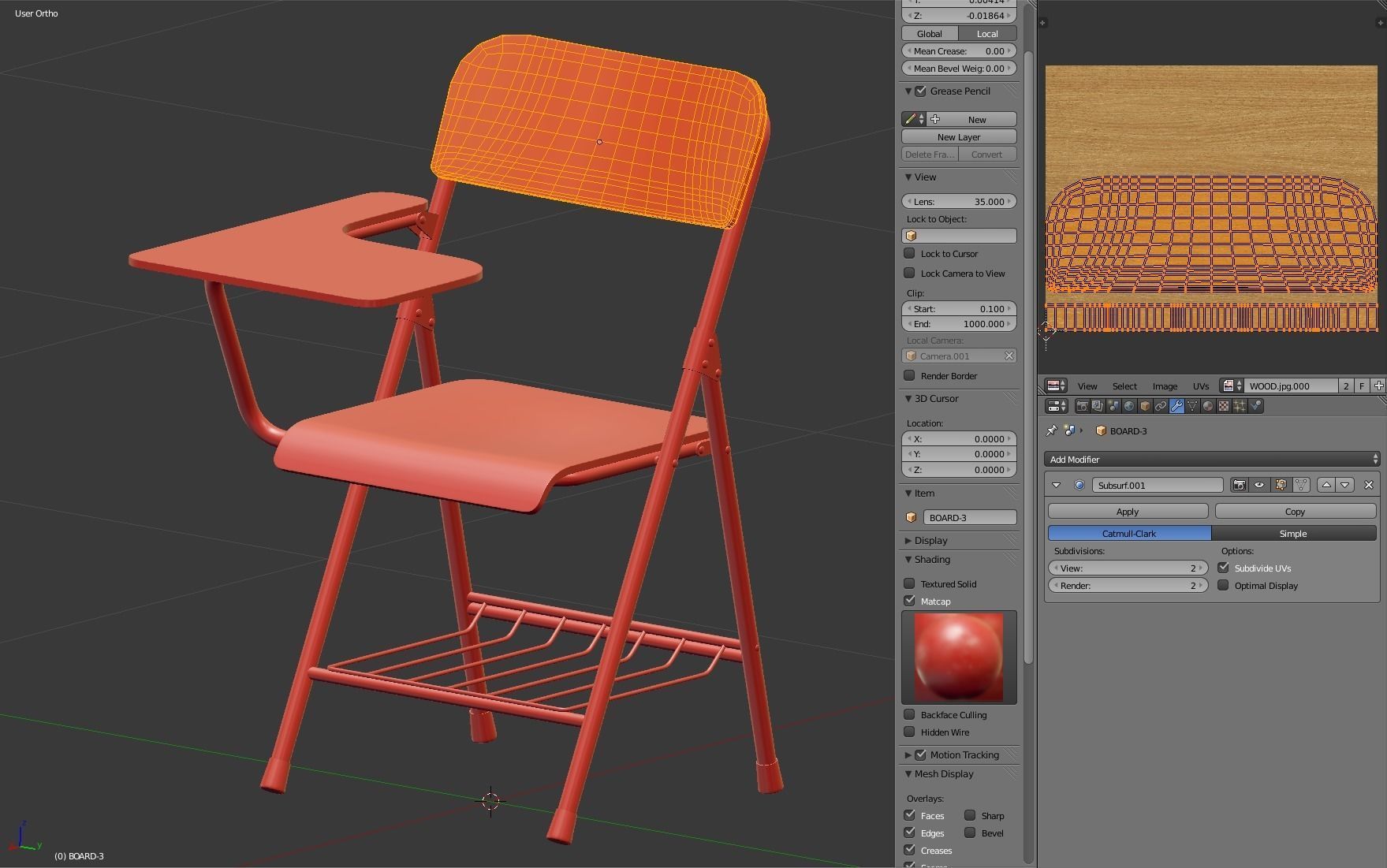Collapse the Grease Pencil panel
This screenshot has height=868, width=1387.
click(908, 91)
